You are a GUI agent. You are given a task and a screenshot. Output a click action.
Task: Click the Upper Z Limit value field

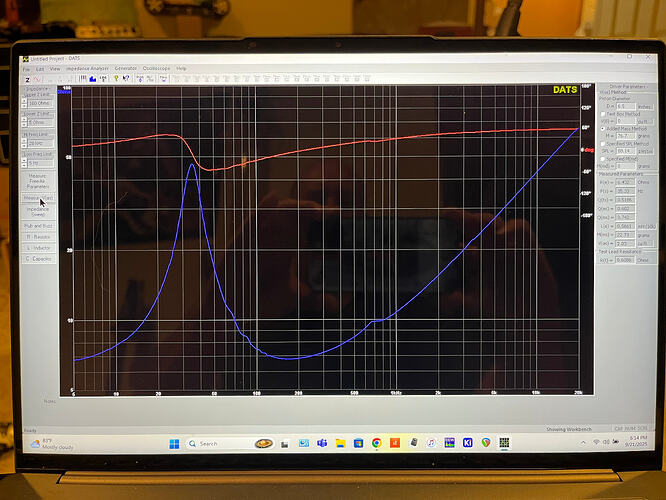[x=40, y=103]
